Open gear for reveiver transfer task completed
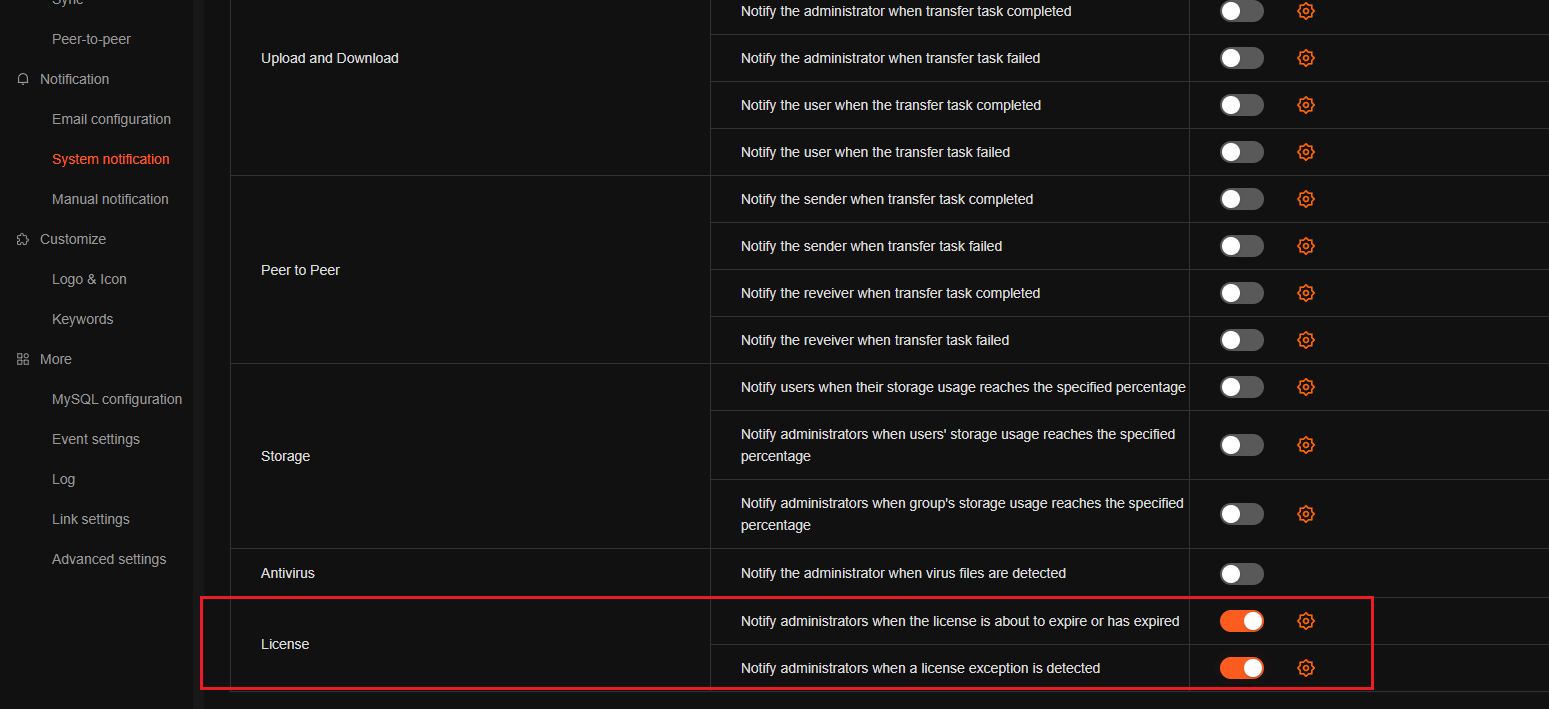The height and width of the screenshot is (709, 1549). pyautogui.click(x=1305, y=293)
